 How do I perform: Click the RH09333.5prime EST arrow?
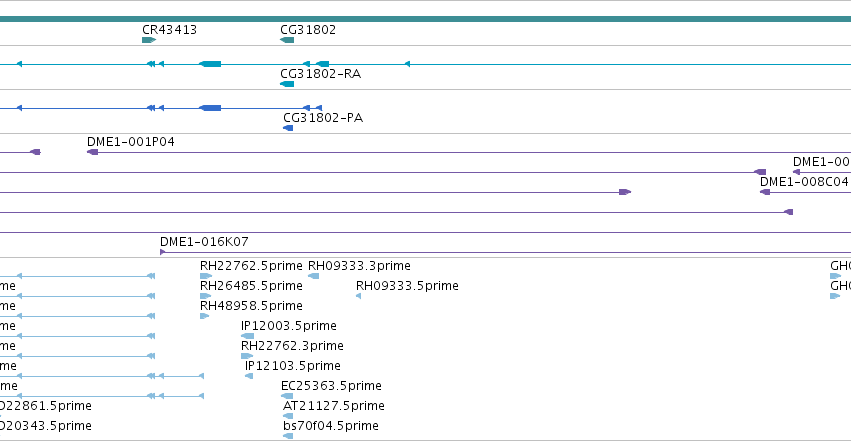tap(358, 296)
